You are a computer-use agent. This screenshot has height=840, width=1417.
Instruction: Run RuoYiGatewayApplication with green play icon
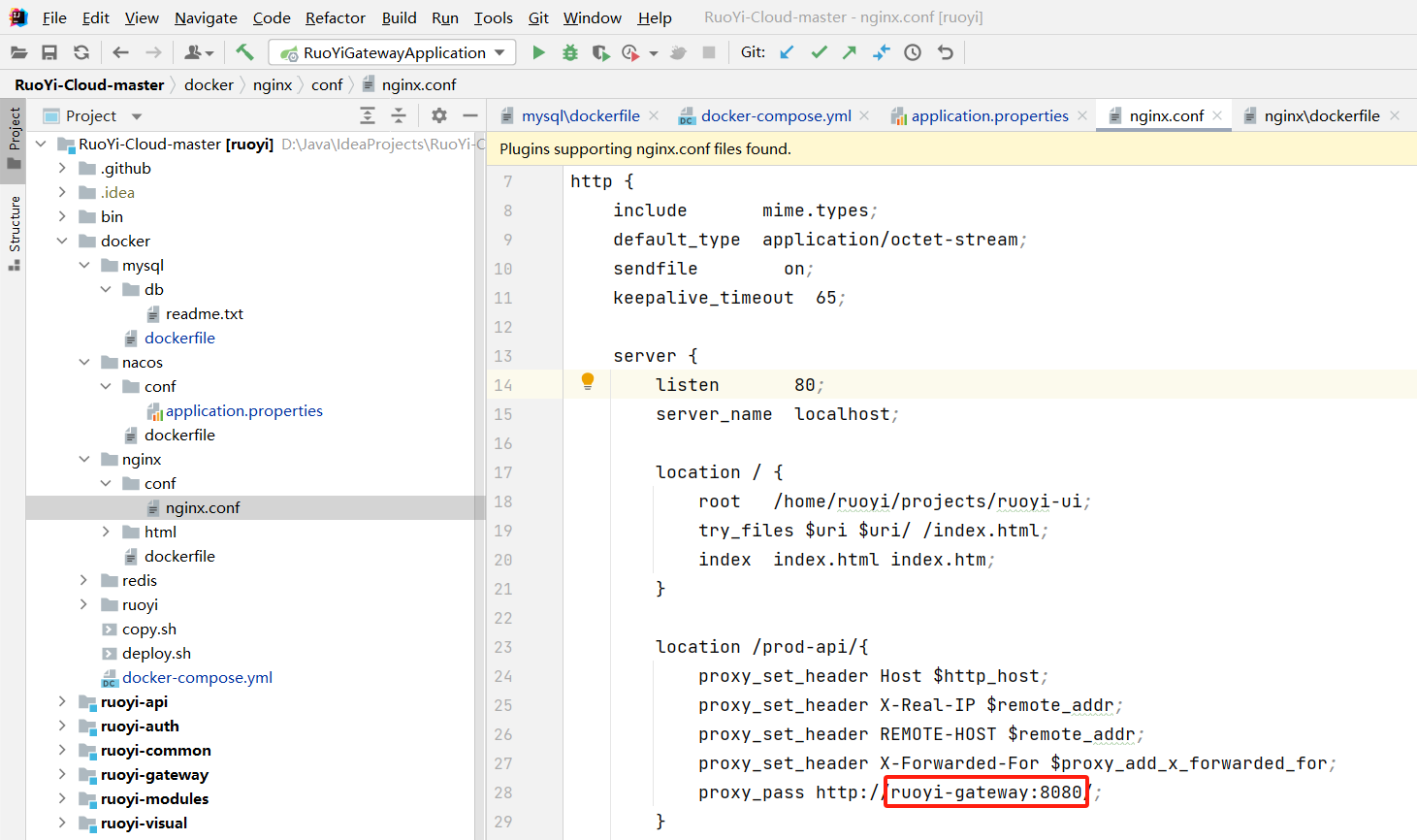tap(538, 52)
